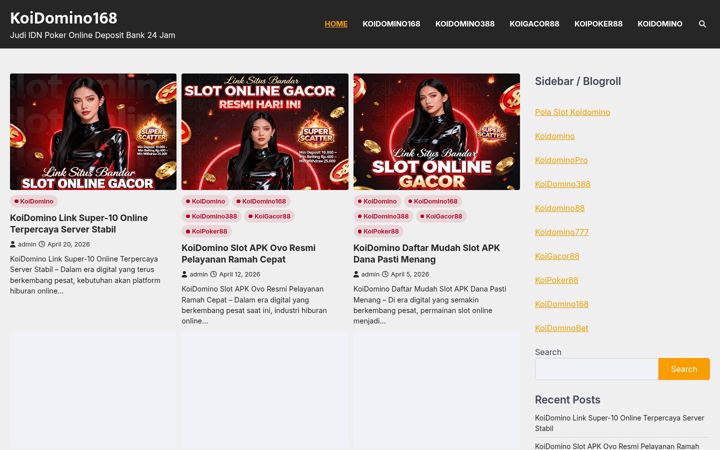Screen dimensions: 720x450
Task: Select KoiDomino388 tag under Slot APK Ovo post
Action: tap(211, 216)
